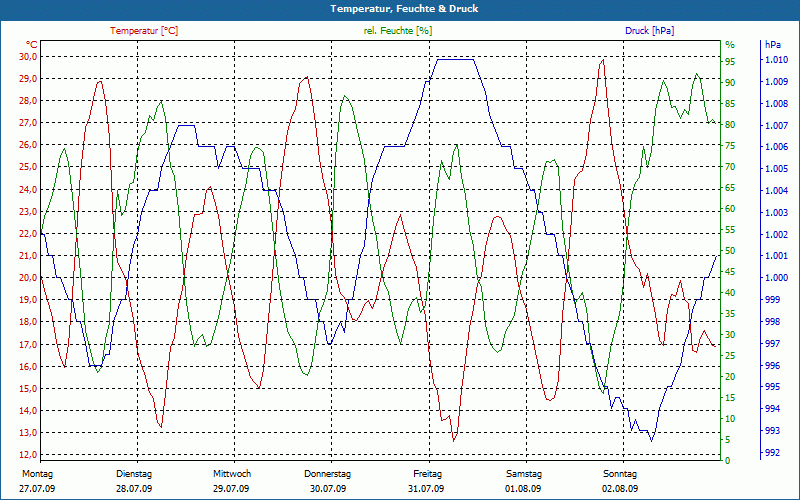Click the '993' pressure axis value
This screenshot has height=500, width=800.
click(771, 431)
